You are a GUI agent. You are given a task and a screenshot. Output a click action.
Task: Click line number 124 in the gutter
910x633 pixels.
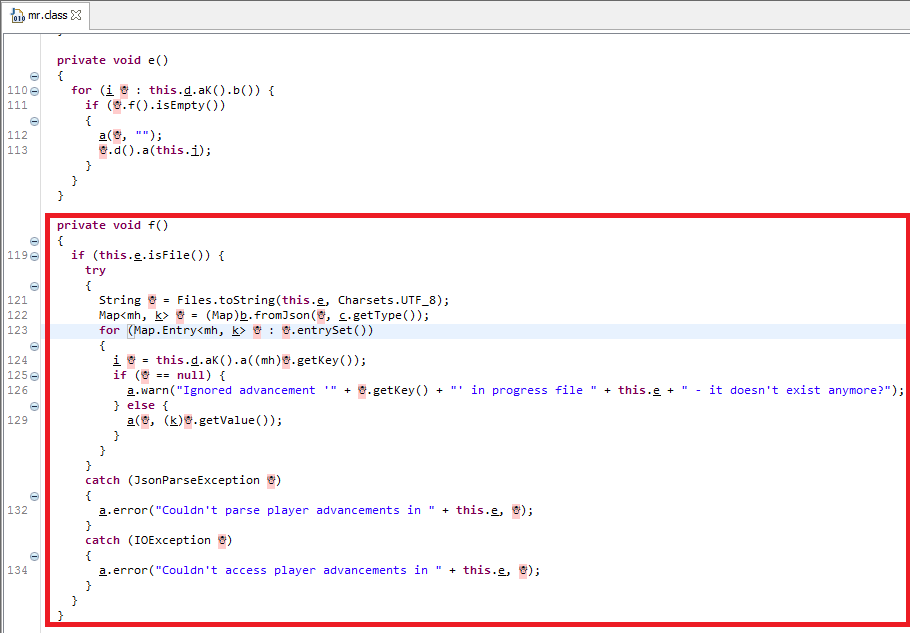tap(17, 360)
